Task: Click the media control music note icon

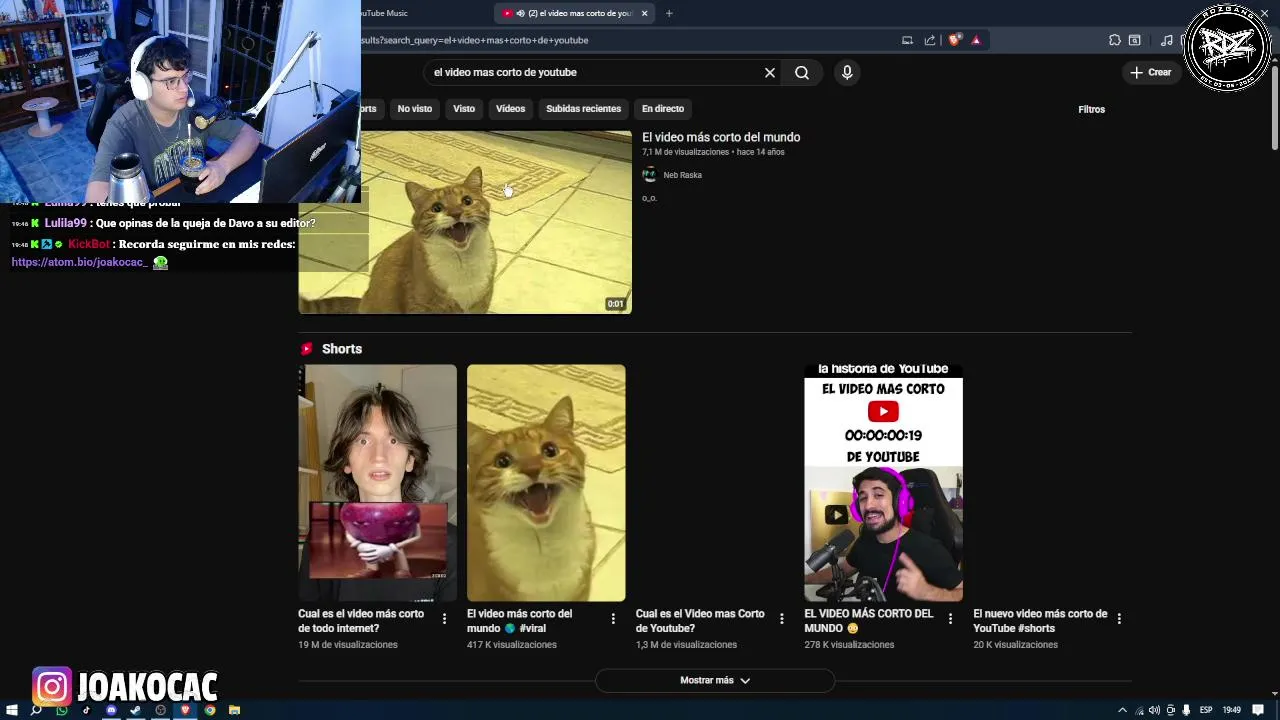Action: click(1166, 40)
